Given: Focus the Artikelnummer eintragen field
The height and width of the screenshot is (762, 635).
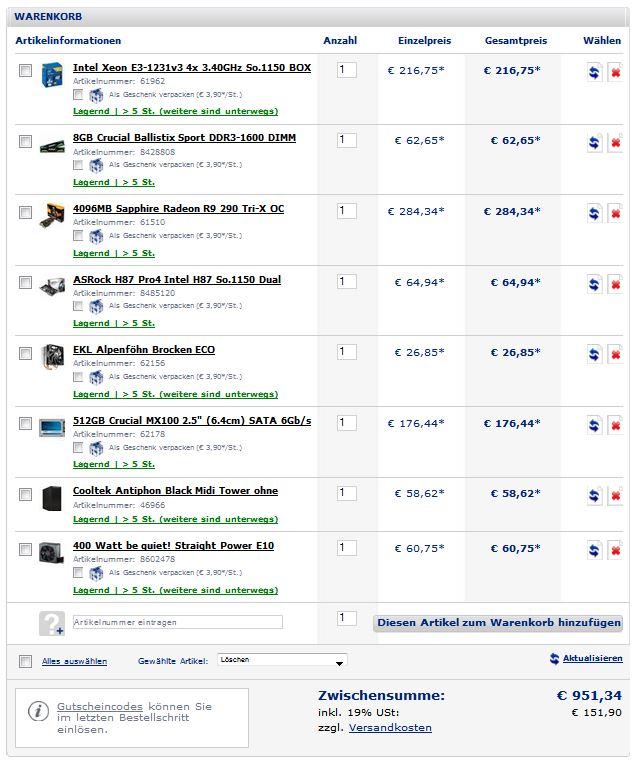Looking at the screenshot, I should 178,622.
